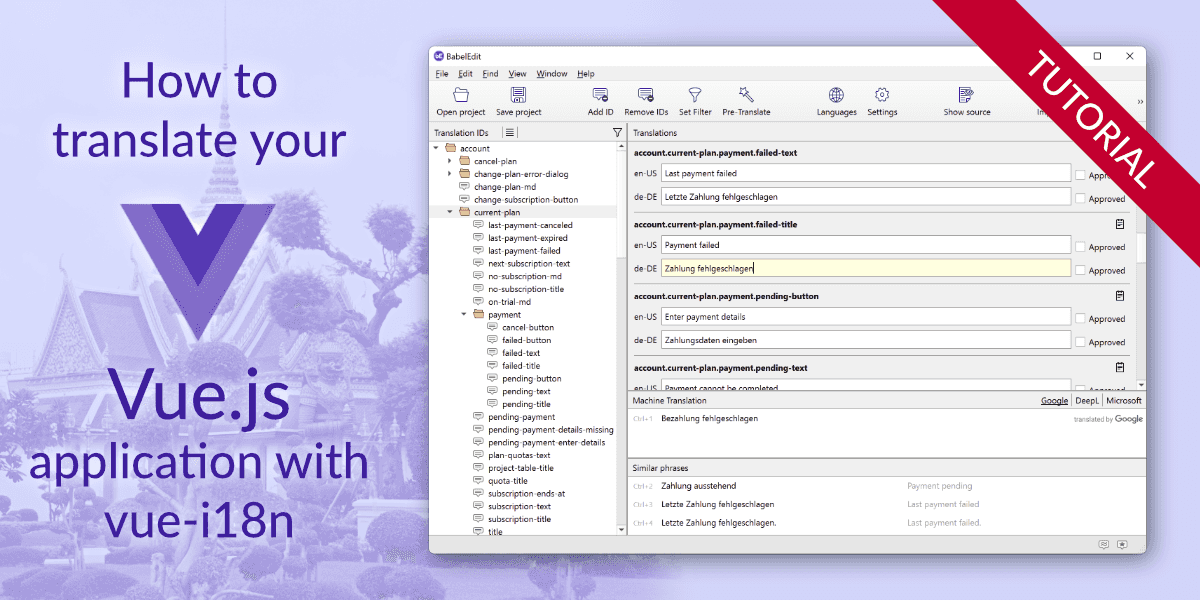Open the Window menu
Image resolution: width=1200 pixels, height=600 pixels.
[551, 74]
